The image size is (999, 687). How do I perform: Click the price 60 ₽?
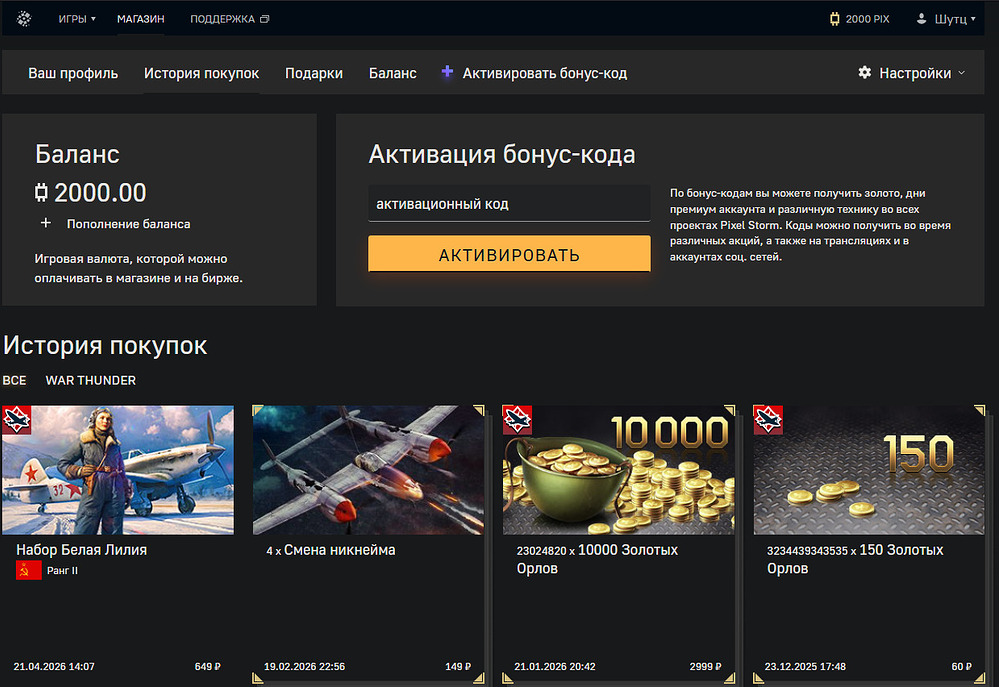961,667
